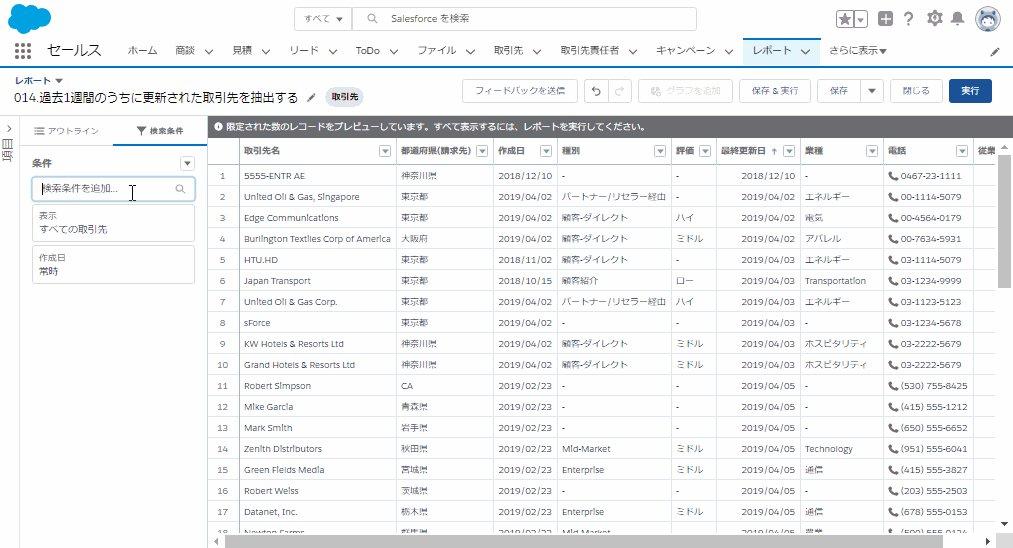Viewport: 1013px width, 548px height.
Task: Open the 作成日 column menu arrow
Action: (x=546, y=151)
